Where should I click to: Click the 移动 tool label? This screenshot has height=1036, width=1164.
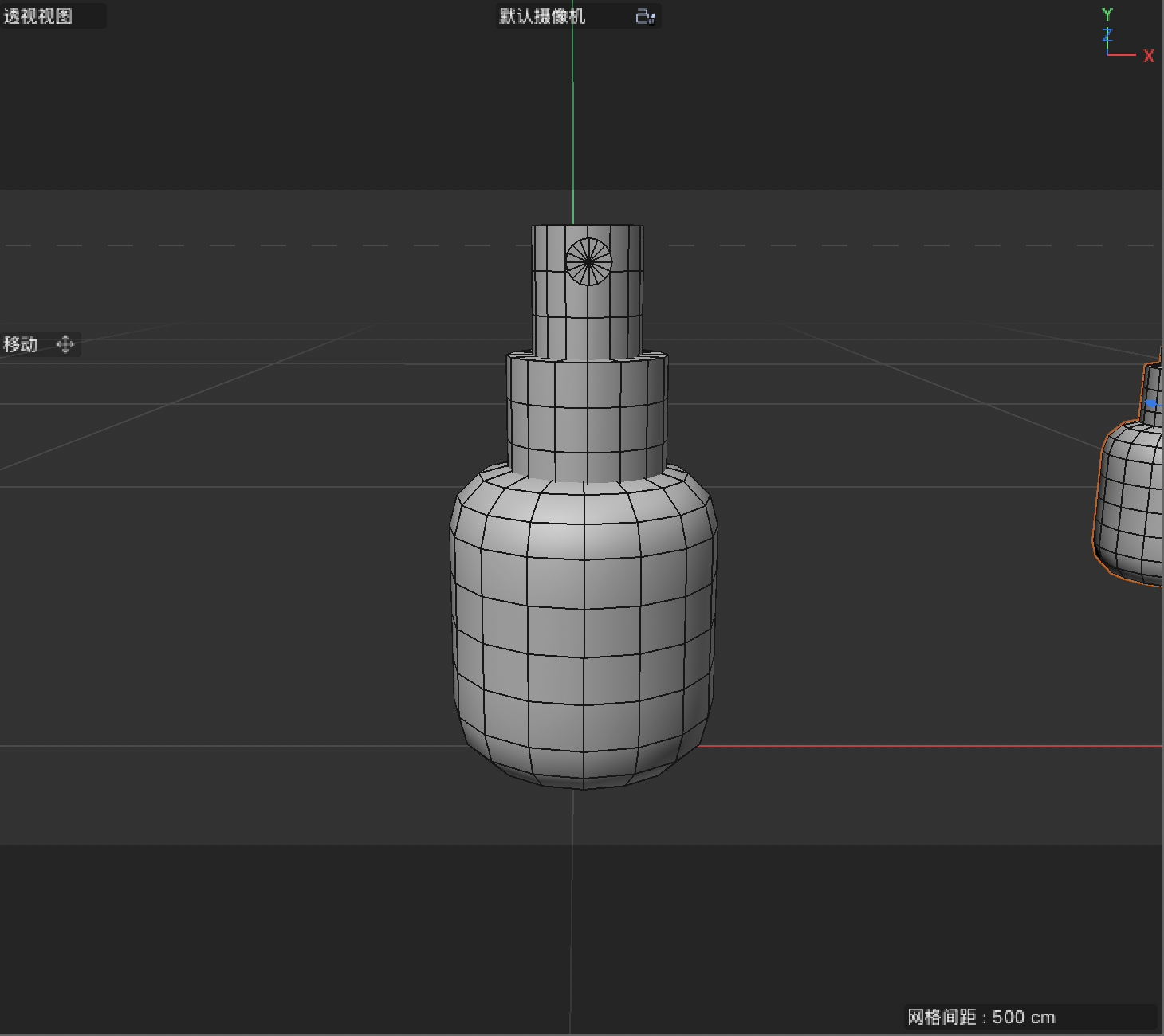[19, 344]
